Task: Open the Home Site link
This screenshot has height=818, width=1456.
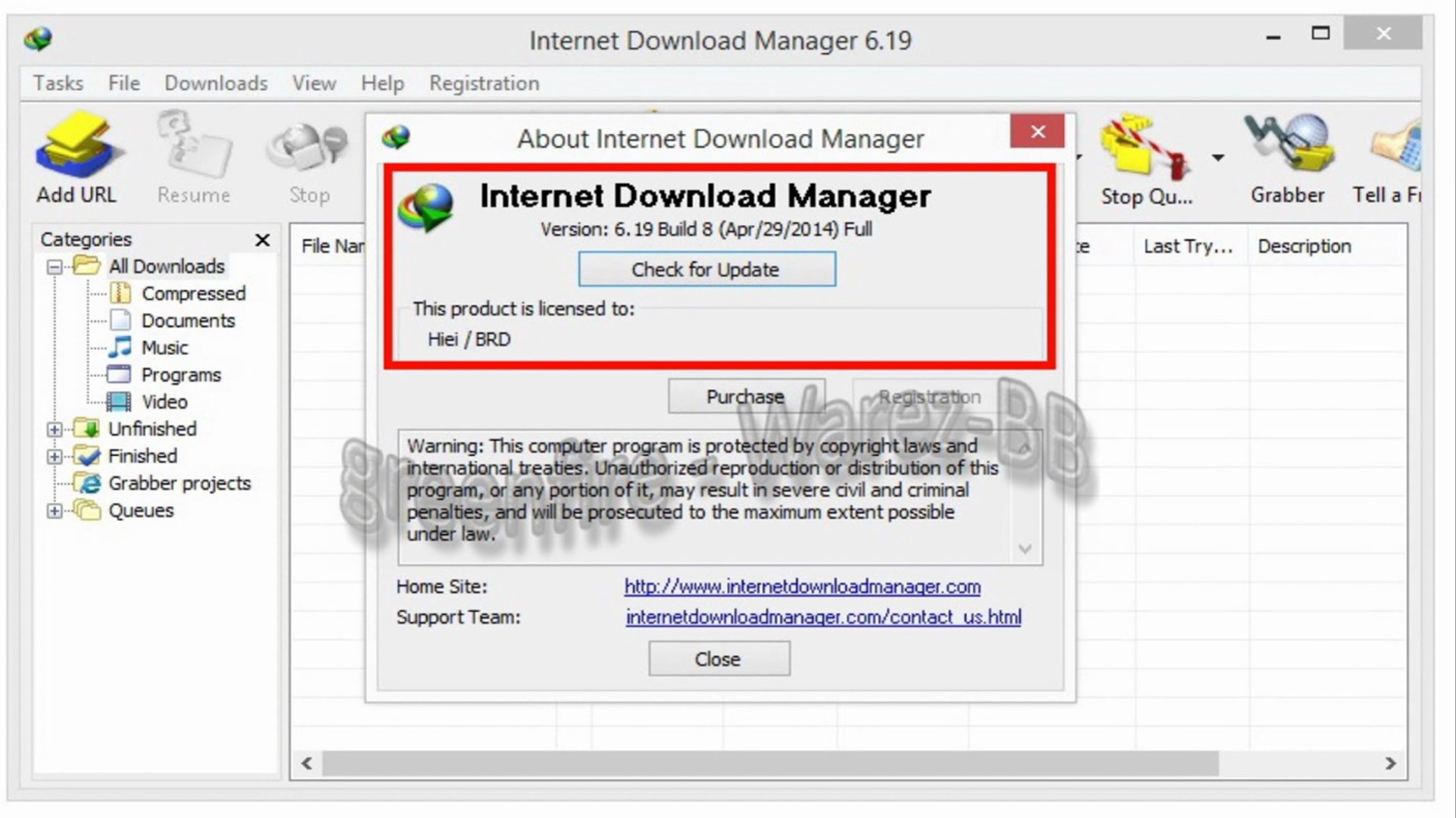Action: point(803,587)
